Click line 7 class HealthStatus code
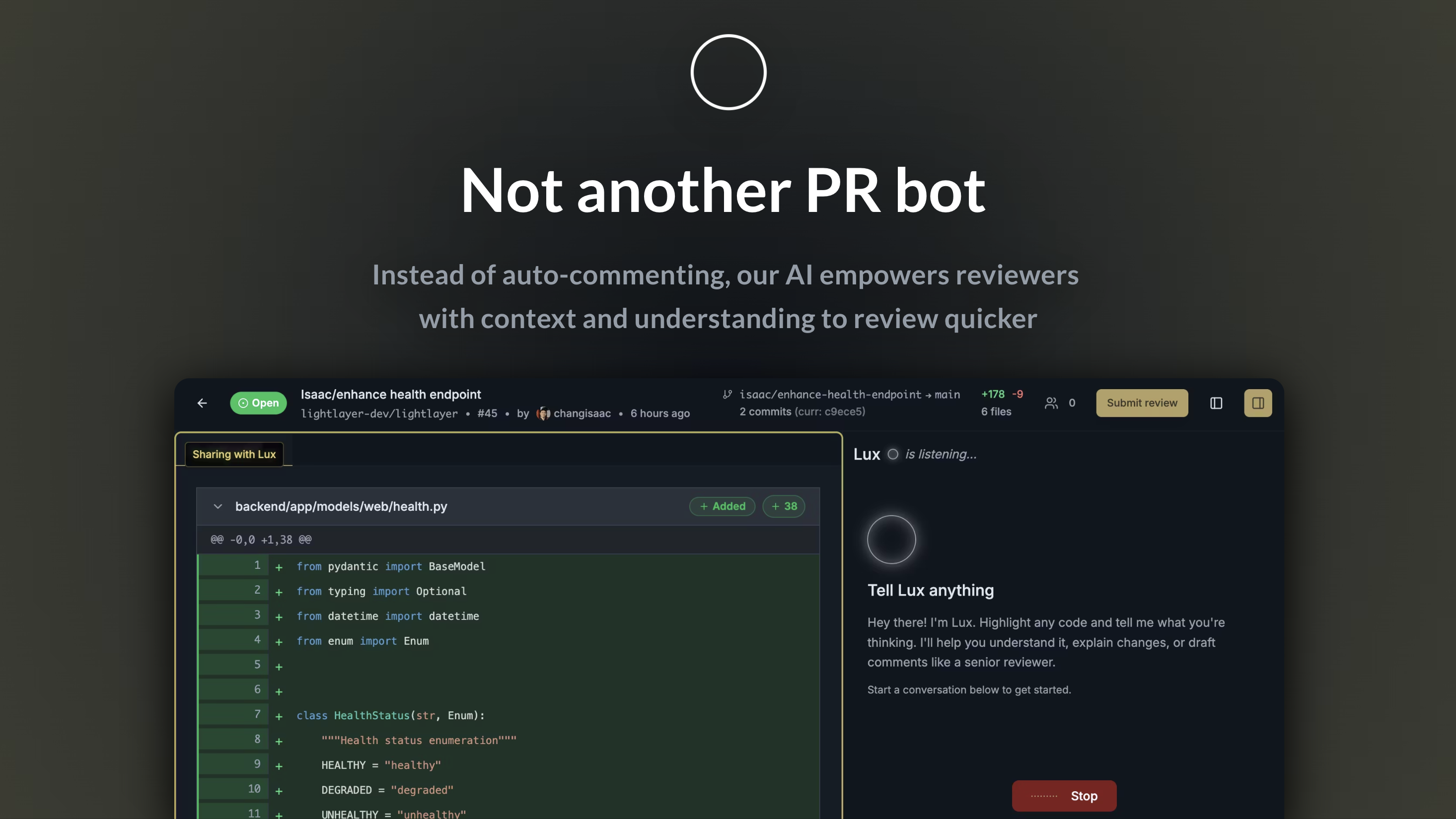The width and height of the screenshot is (1456, 819). tap(390, 715)
